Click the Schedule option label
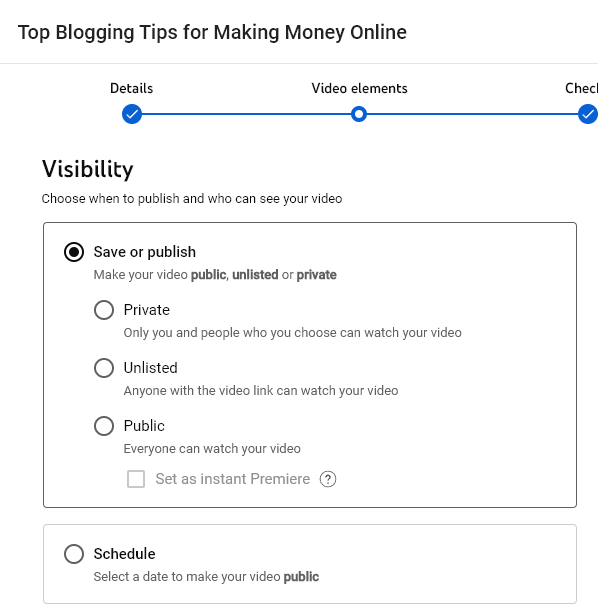The image size is (598, 612). [x=125, y=554]
